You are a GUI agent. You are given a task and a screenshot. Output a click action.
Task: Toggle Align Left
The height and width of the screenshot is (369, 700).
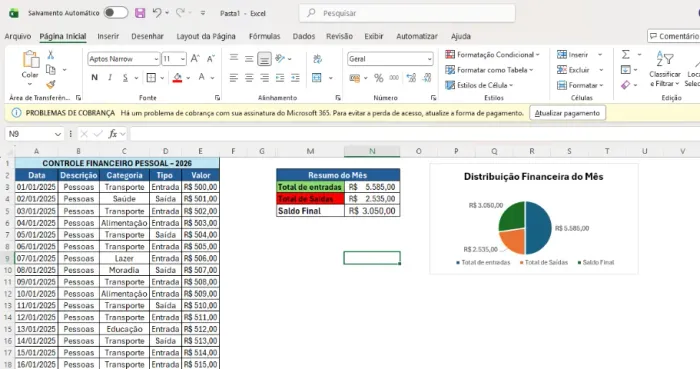(x=233, y=78)
